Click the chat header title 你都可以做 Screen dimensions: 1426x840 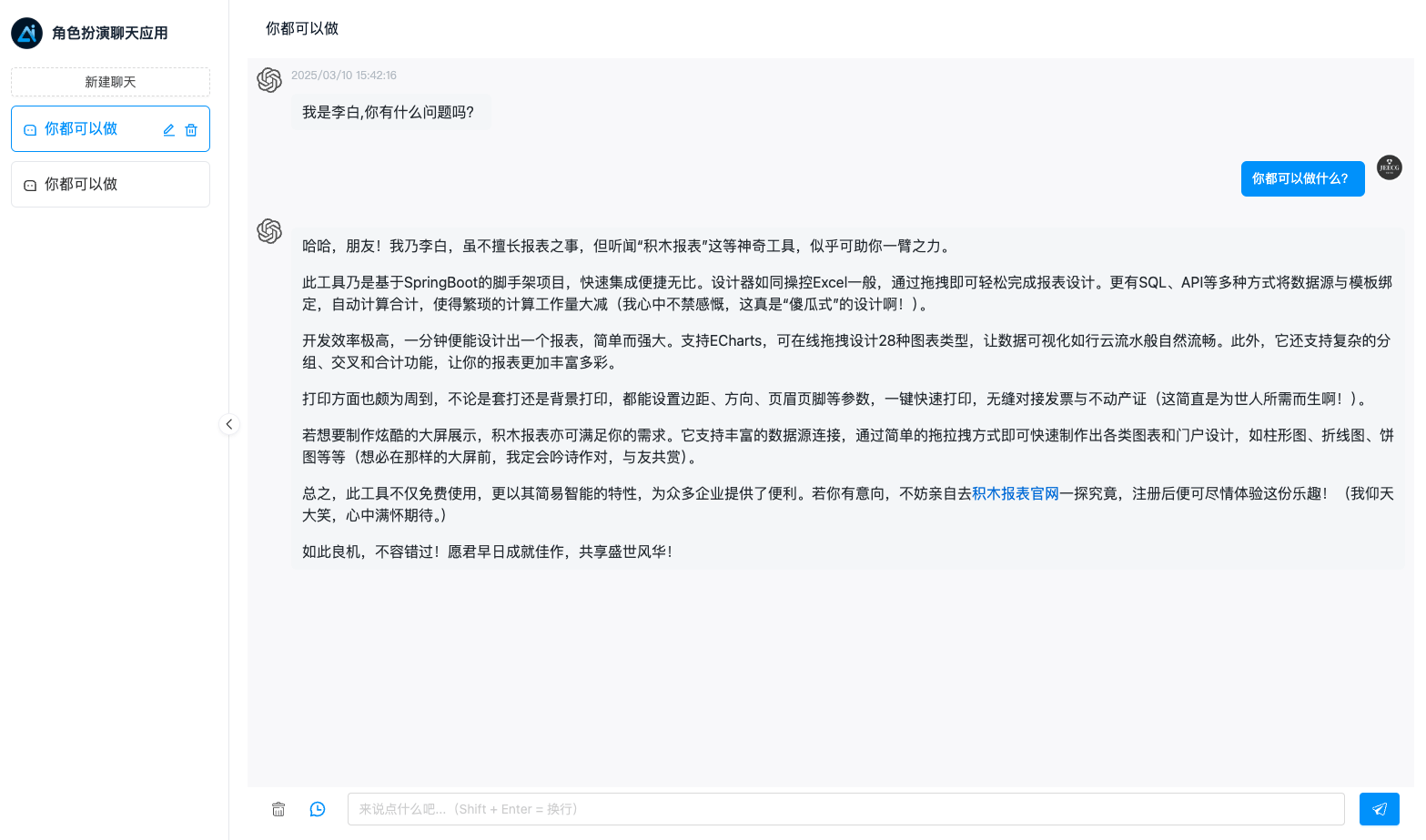click(x=302, y=29)
